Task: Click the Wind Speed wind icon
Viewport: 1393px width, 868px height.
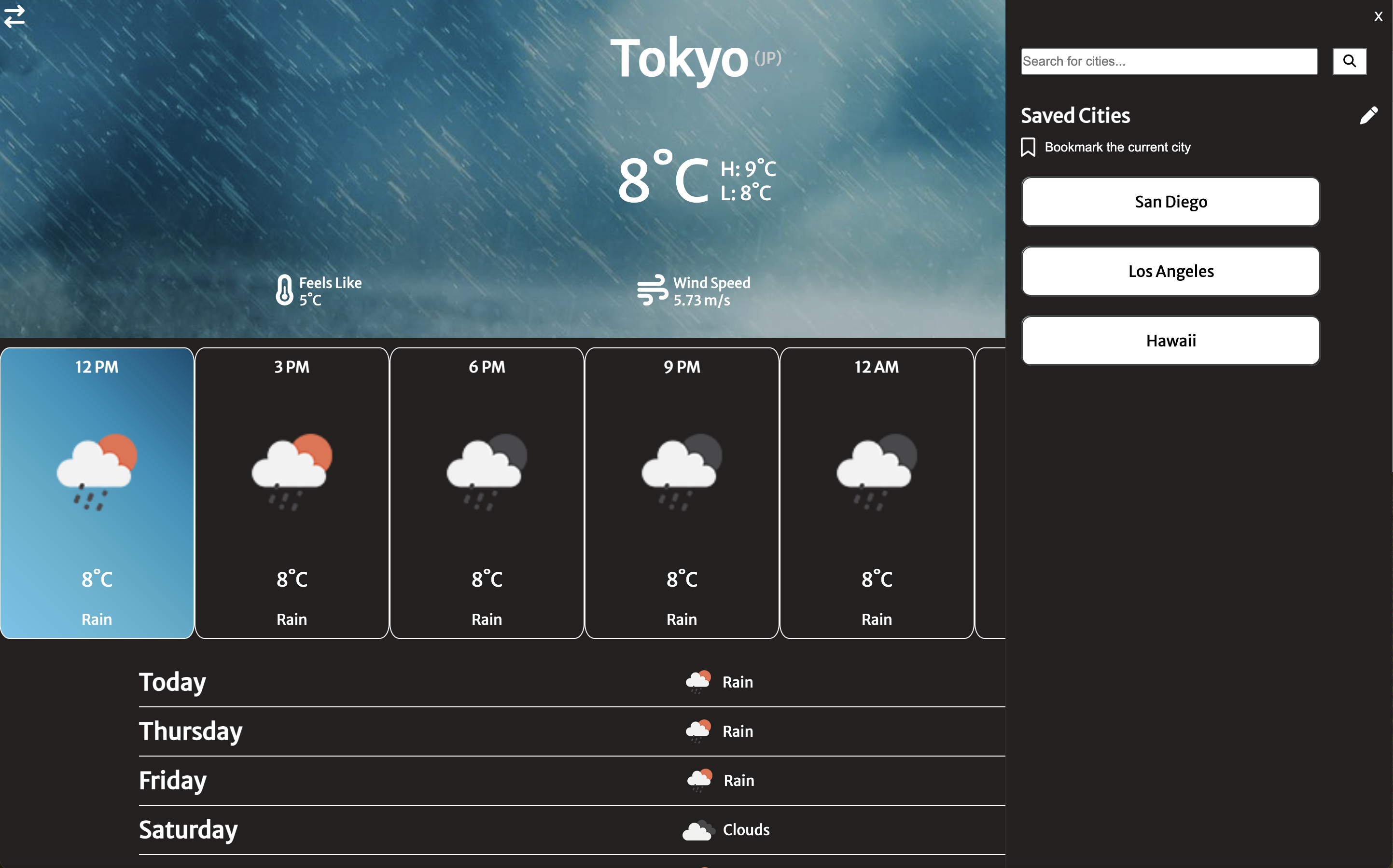Action: (x=652, y=290)
